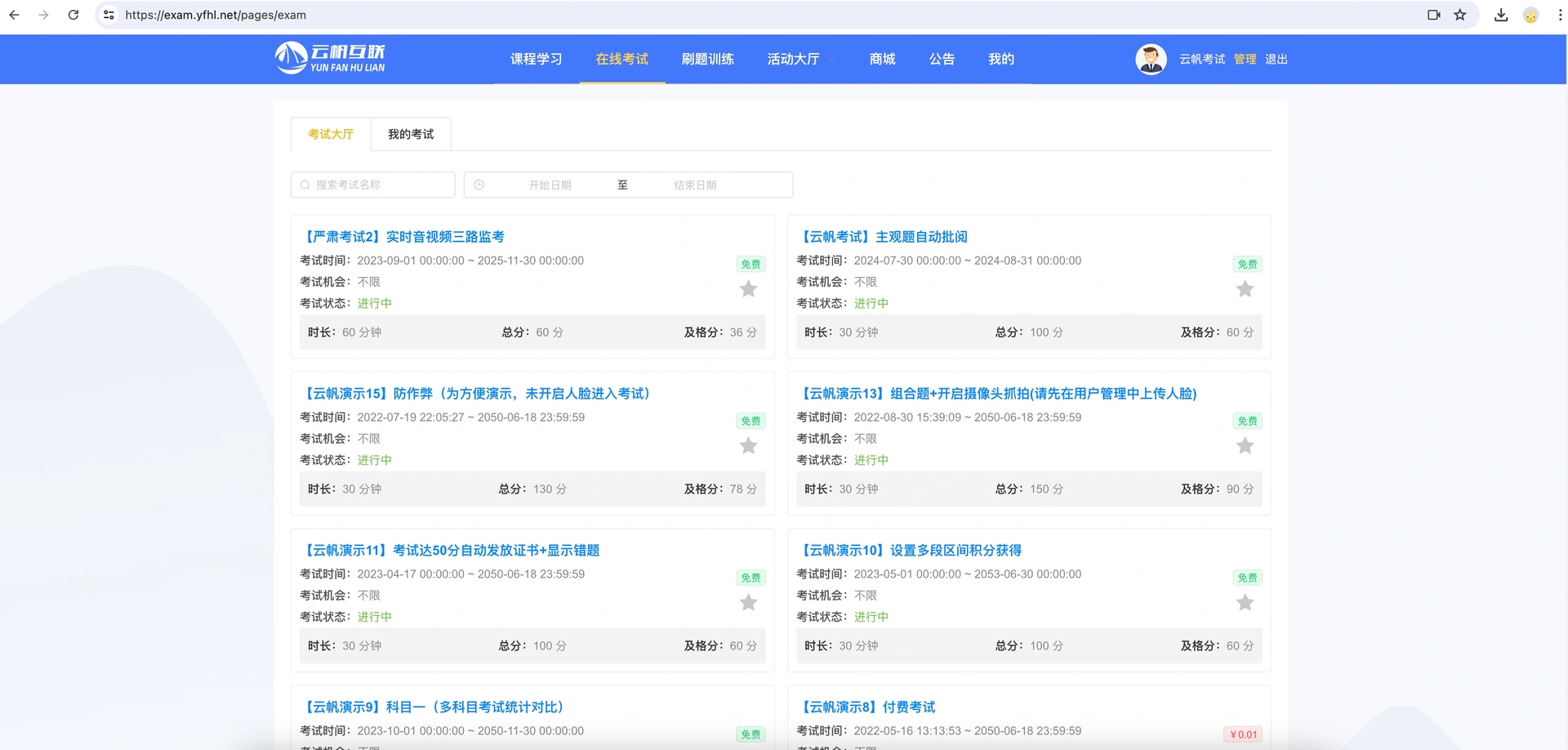This screenshot has width=1568, height=750.
Task: Click the 管理 link in header
Action: pyautogui.click(x=1245, y=59)
